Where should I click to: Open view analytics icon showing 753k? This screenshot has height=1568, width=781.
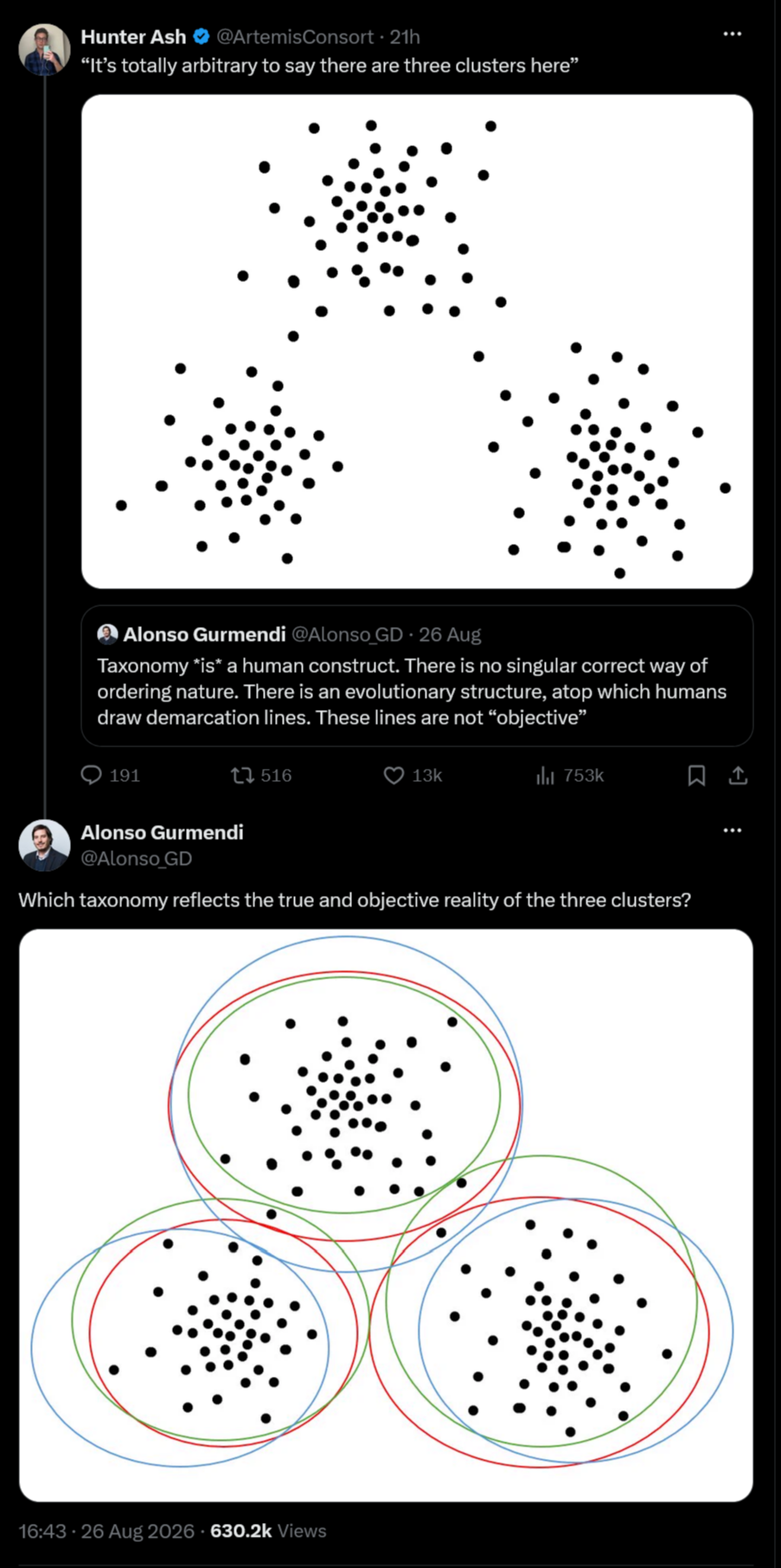(545, 775)
